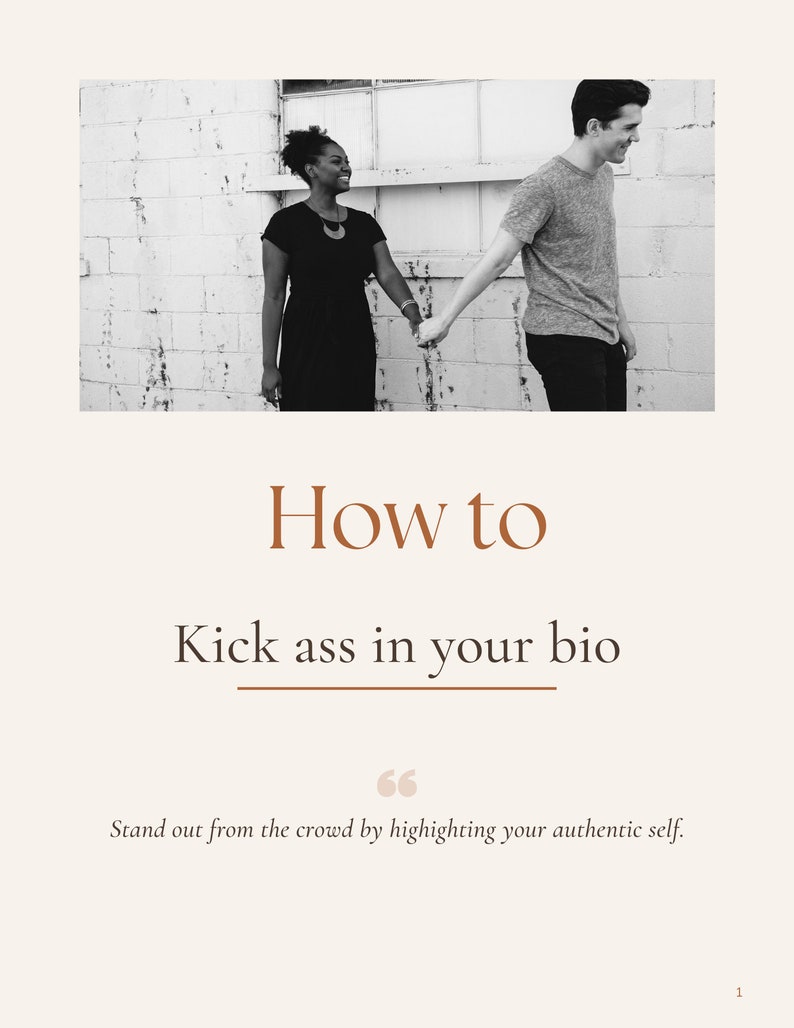
Task: Click the word "bio" in the title
Action: click(x=584, y=644)
